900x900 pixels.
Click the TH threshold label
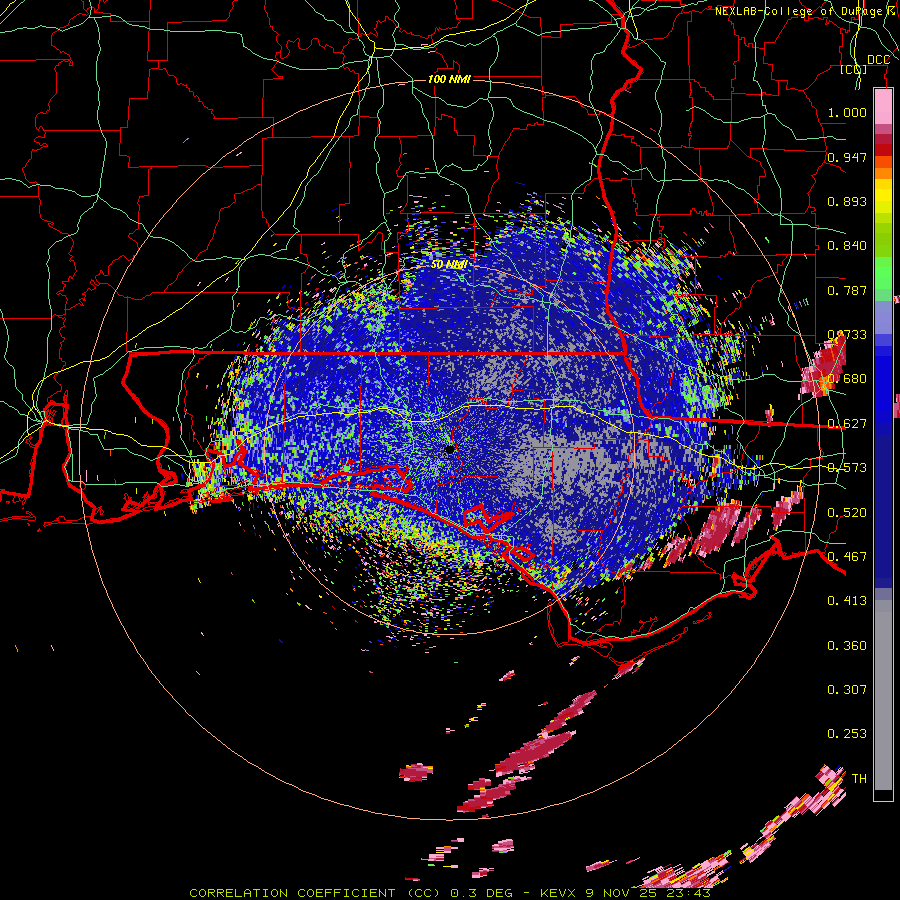coord(859,778)
